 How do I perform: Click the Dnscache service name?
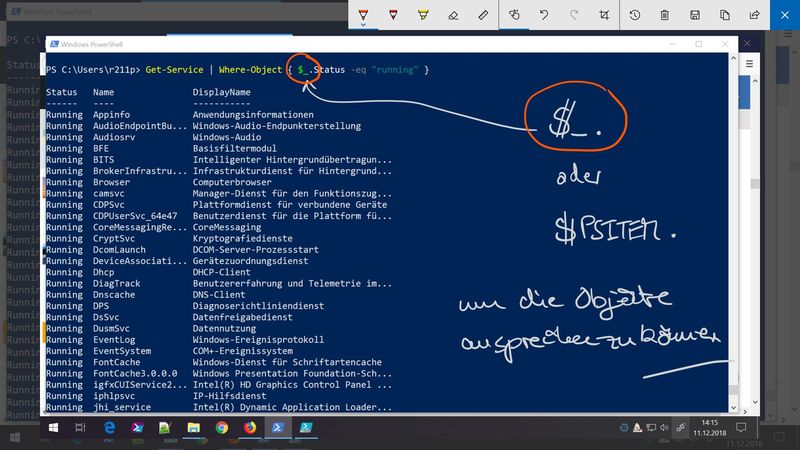pos(114,294)
